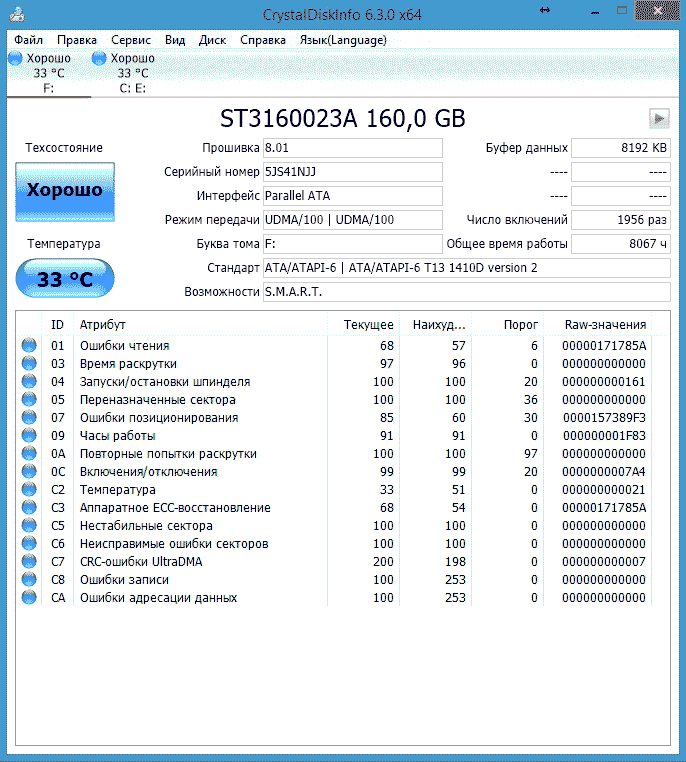Select the C: E: disk tab

[132, 73]
